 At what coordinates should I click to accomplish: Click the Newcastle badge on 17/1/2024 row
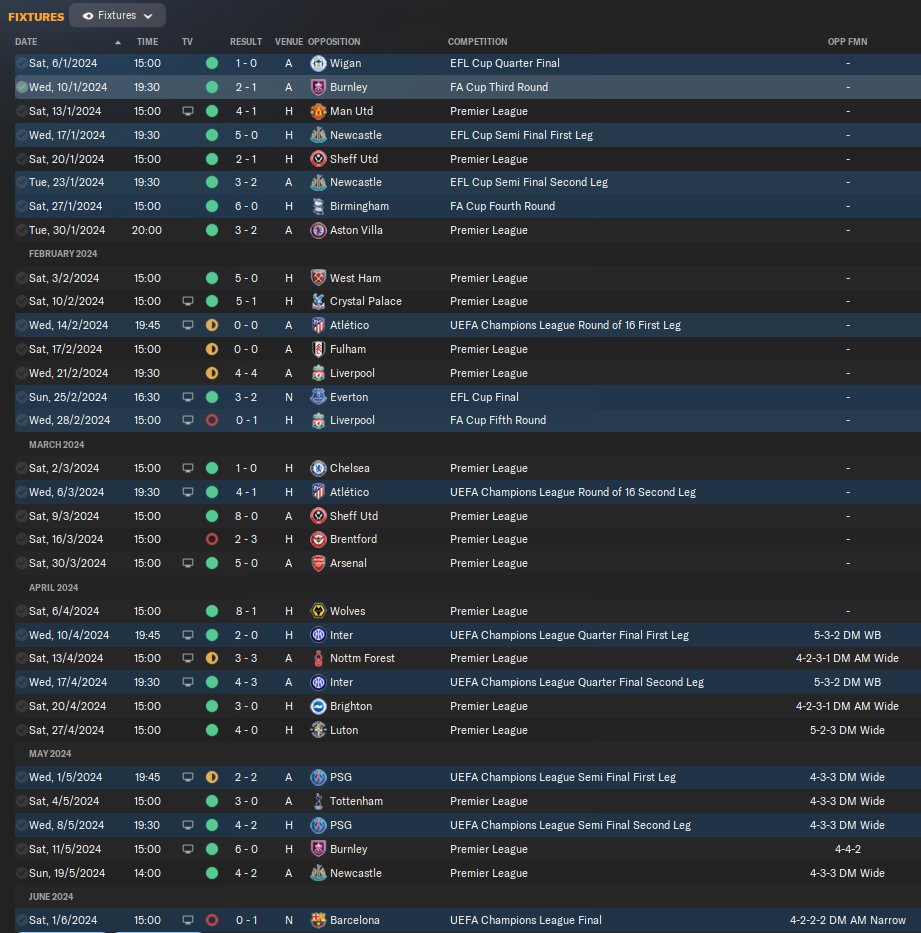coord(318,135)
